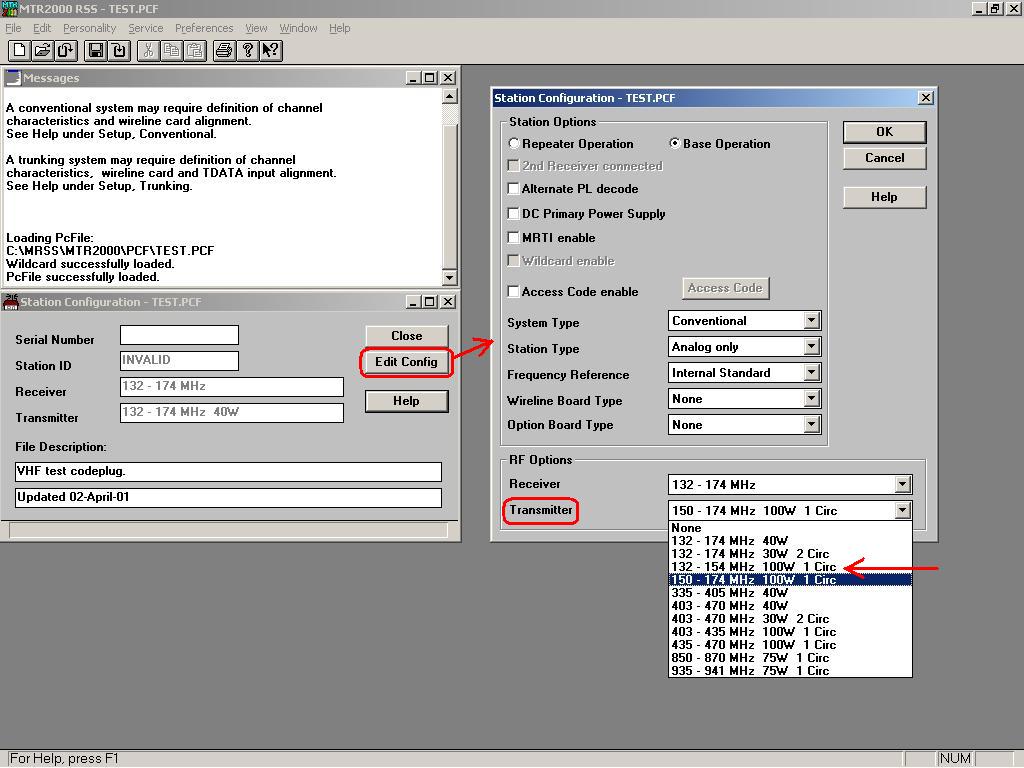This screenshot has width=1024, height=768.
Task: Tick the 2nd Receiver connected checkbox
Action: (x=514, y=166)
